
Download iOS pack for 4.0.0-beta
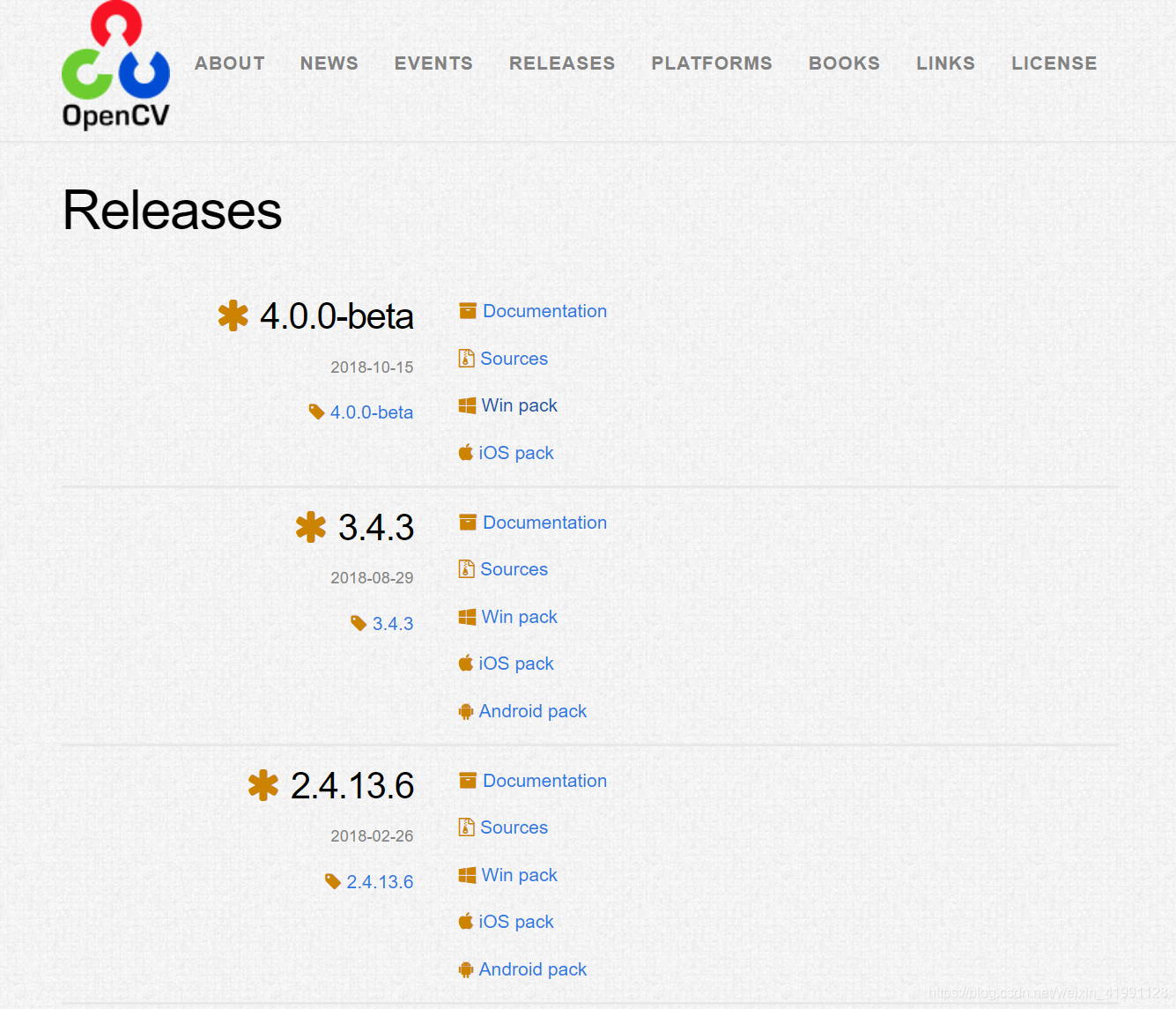point(516,453)
